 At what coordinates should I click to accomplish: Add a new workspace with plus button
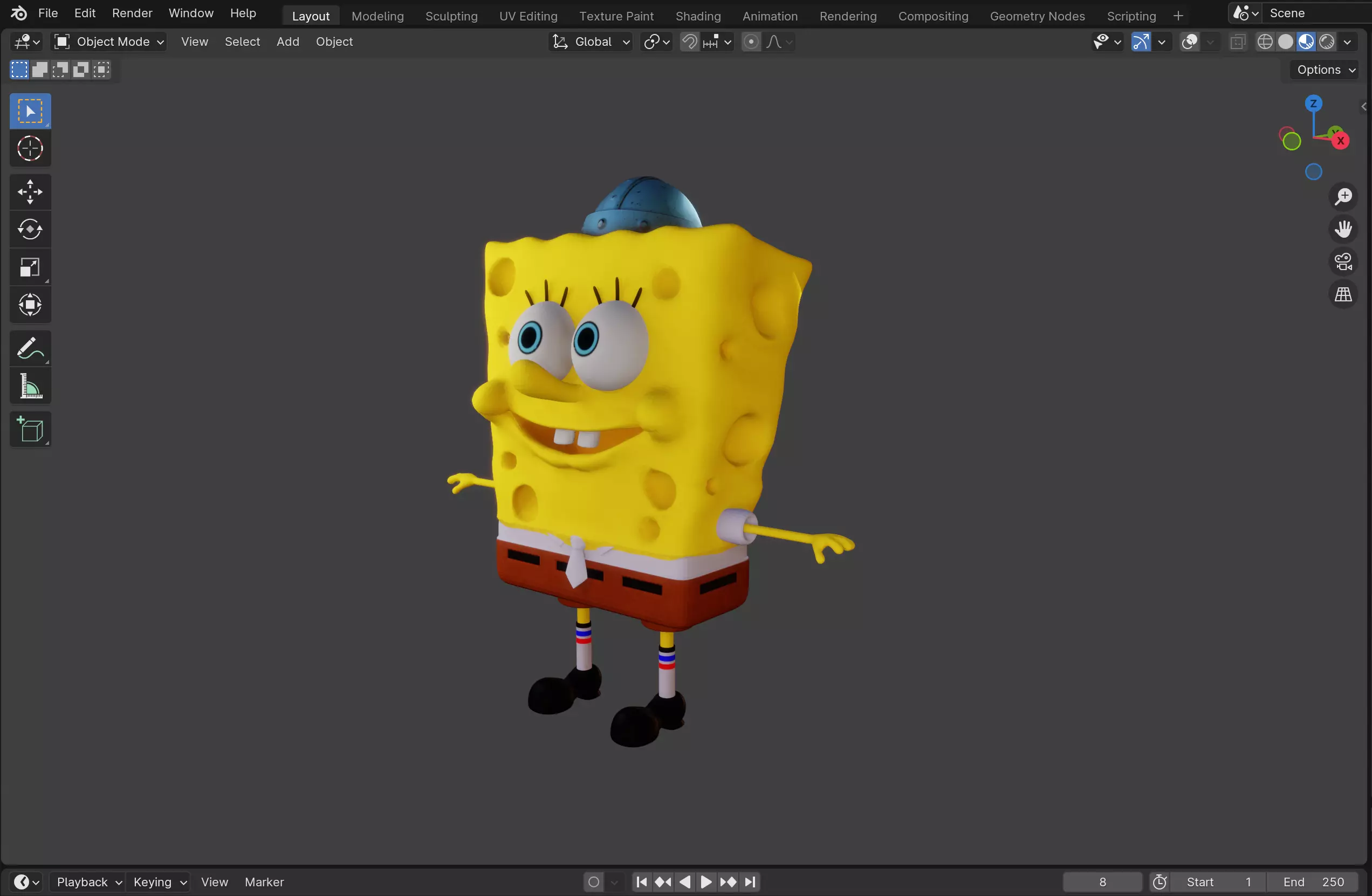click(1178, 16)
